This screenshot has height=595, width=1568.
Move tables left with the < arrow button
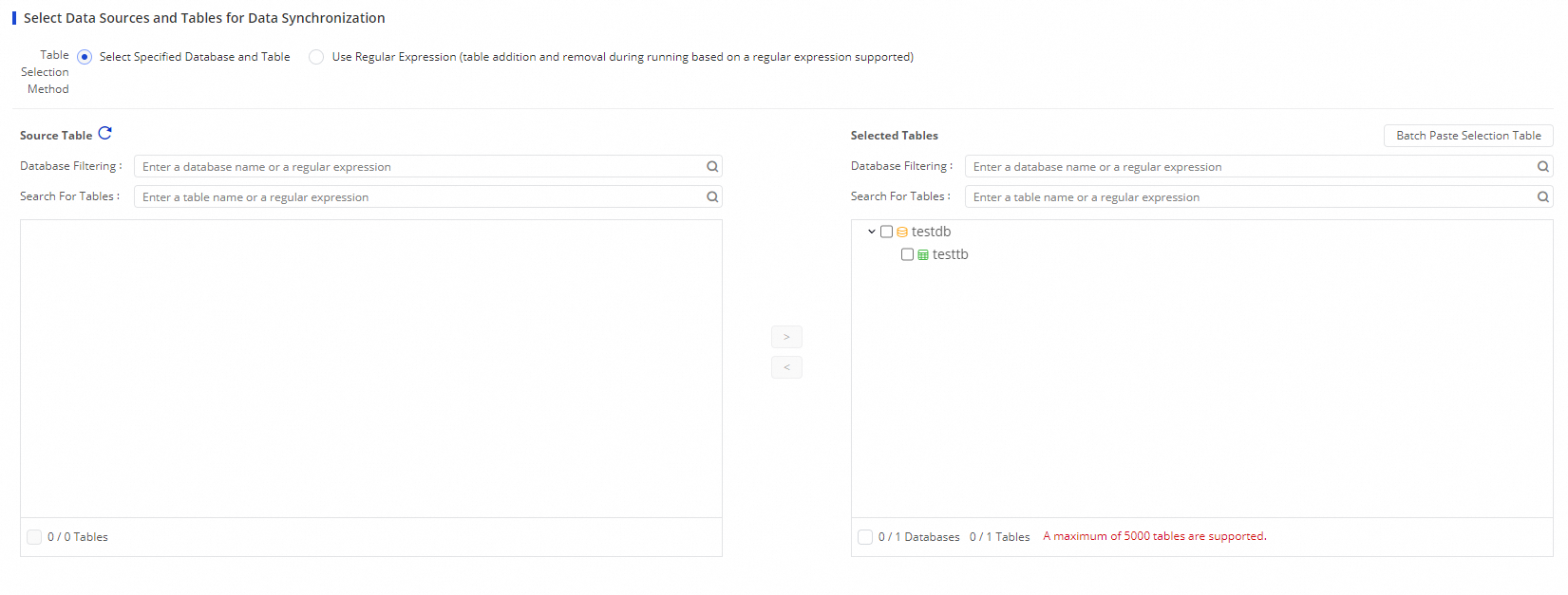[x=786, y=367]
